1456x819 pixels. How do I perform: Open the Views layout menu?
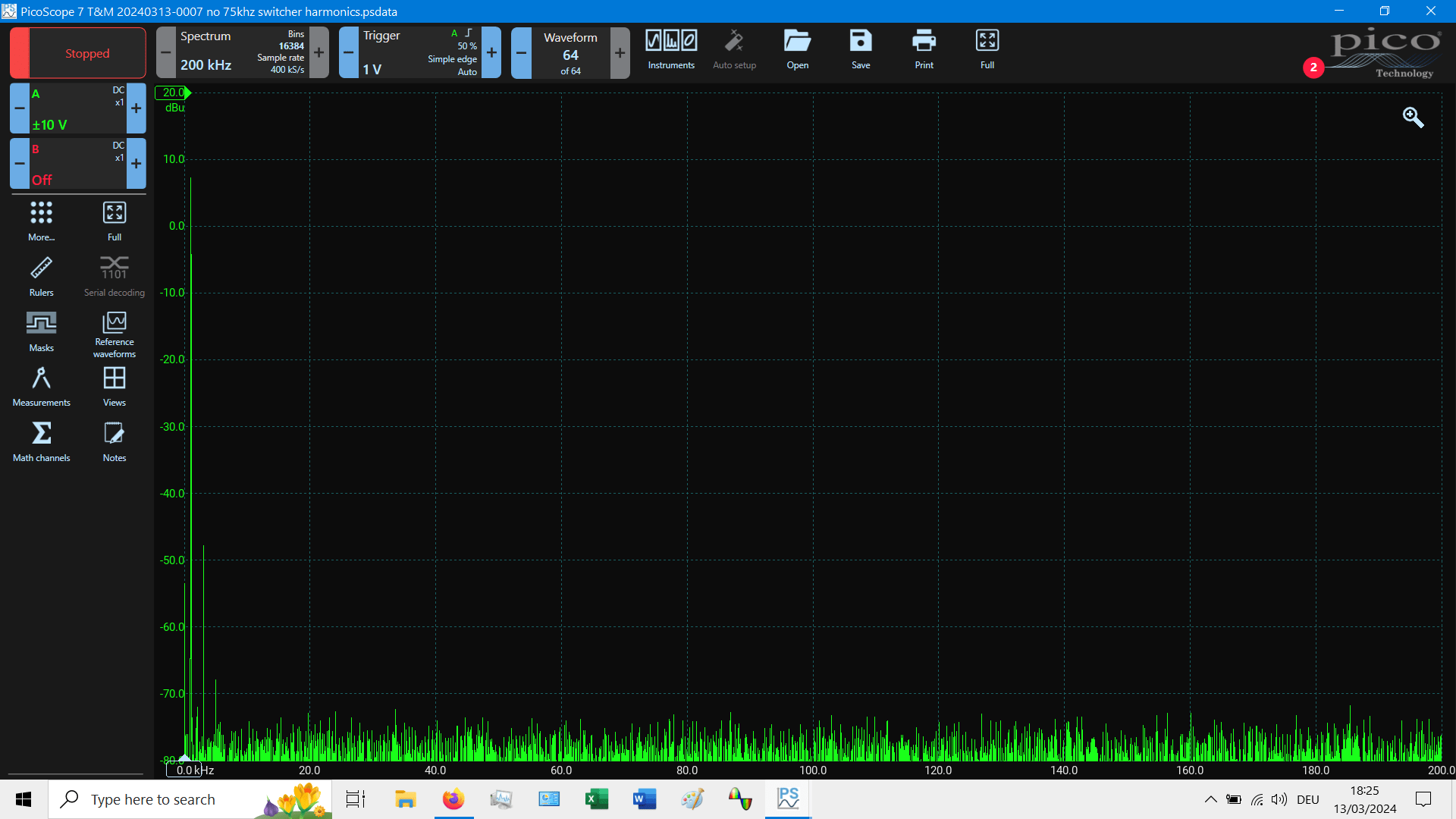[x=115, y=386]
